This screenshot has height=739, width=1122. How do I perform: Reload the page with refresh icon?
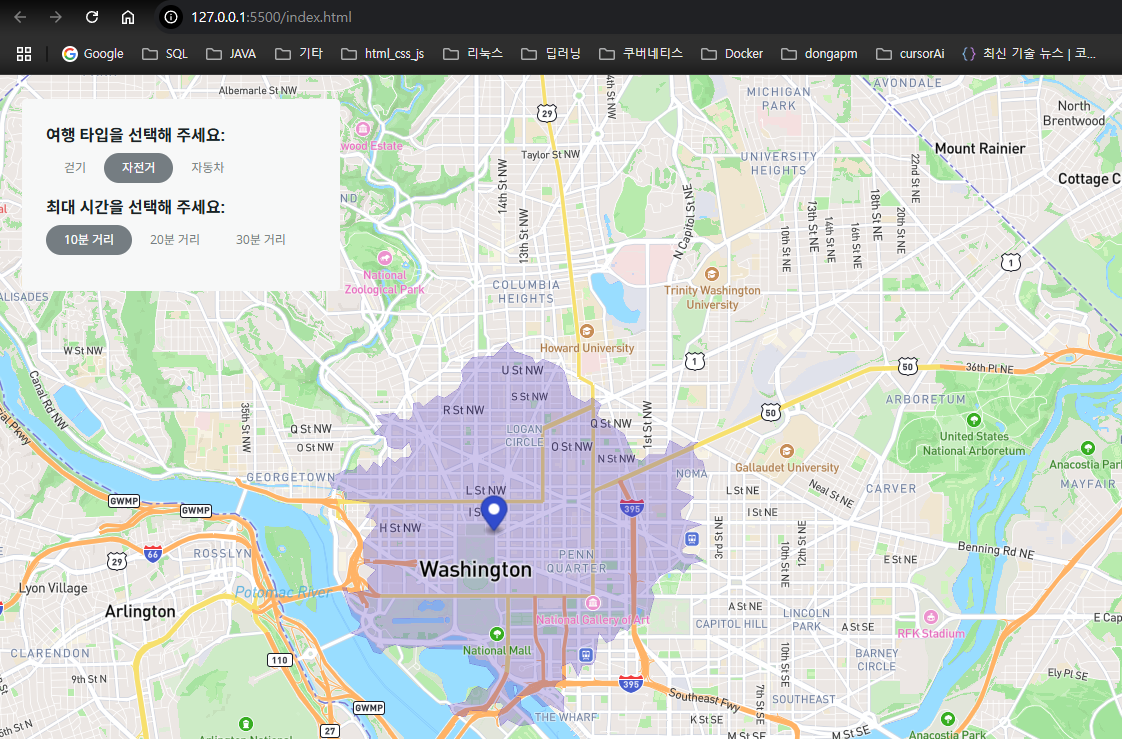92,16
